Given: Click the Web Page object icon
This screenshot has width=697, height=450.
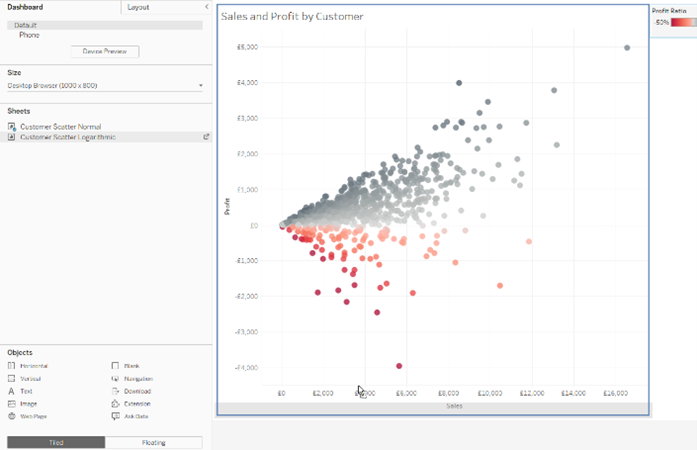Looking at the screenshot, I should point(12,416).
